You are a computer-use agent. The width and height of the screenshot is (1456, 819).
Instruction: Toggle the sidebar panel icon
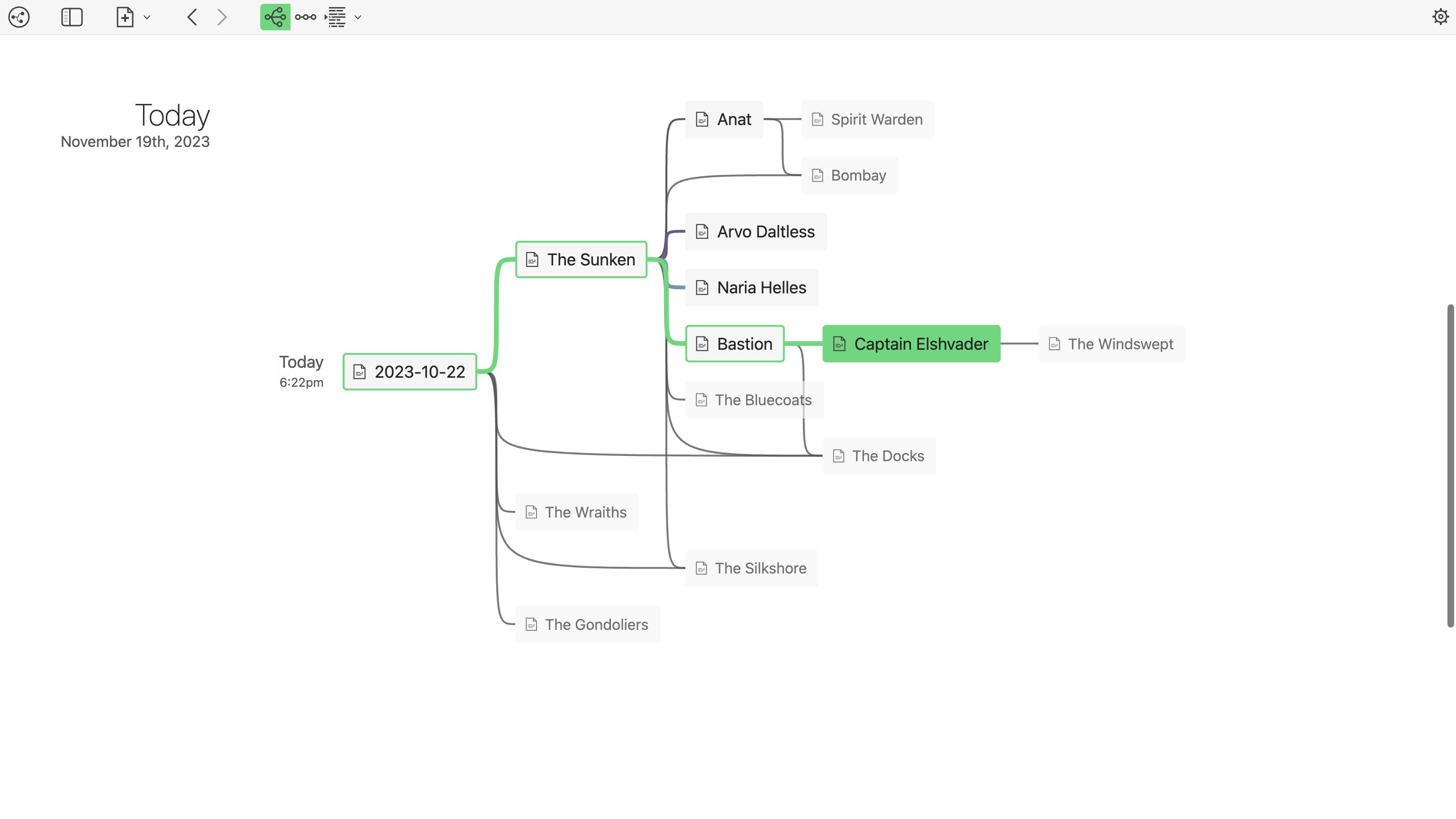click(72, 17)
